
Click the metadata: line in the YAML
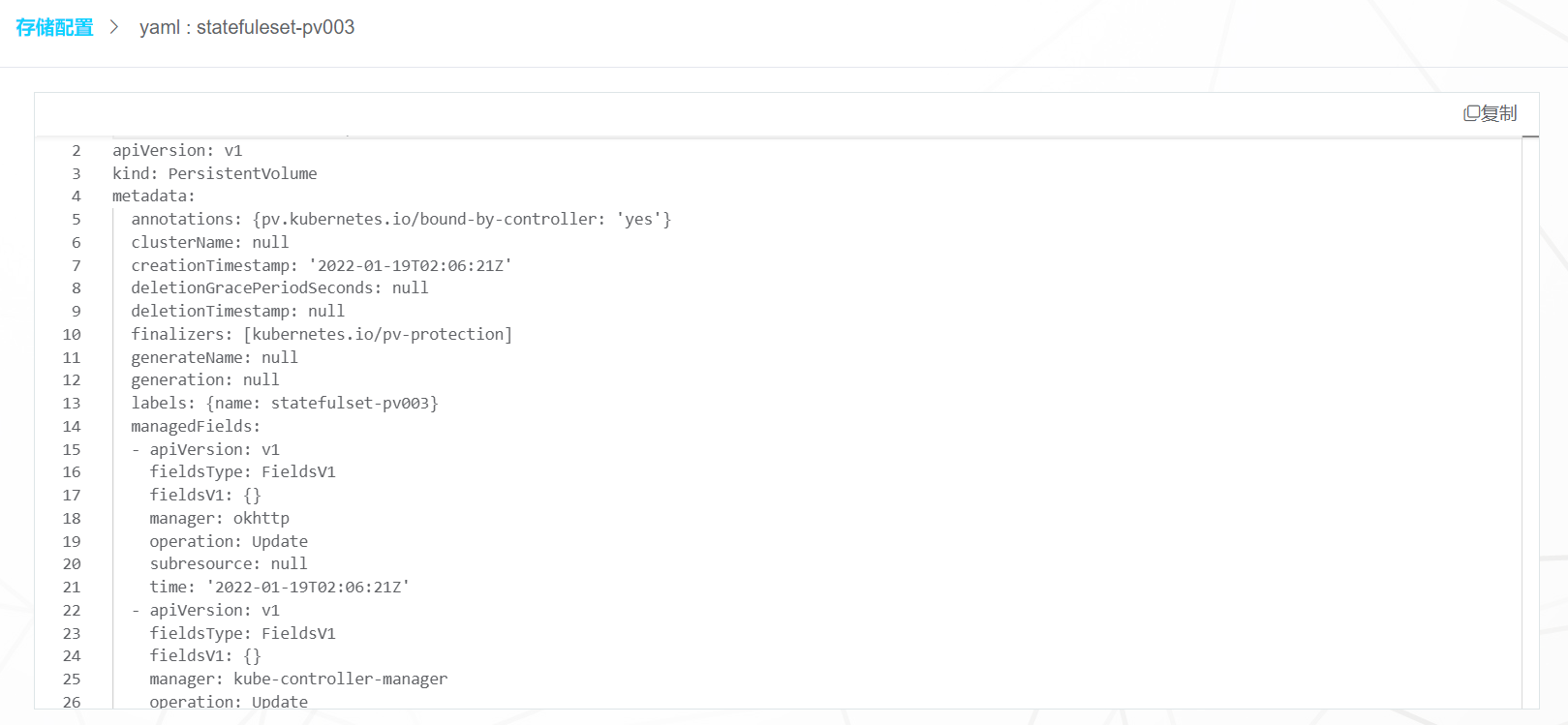point(153,196)
